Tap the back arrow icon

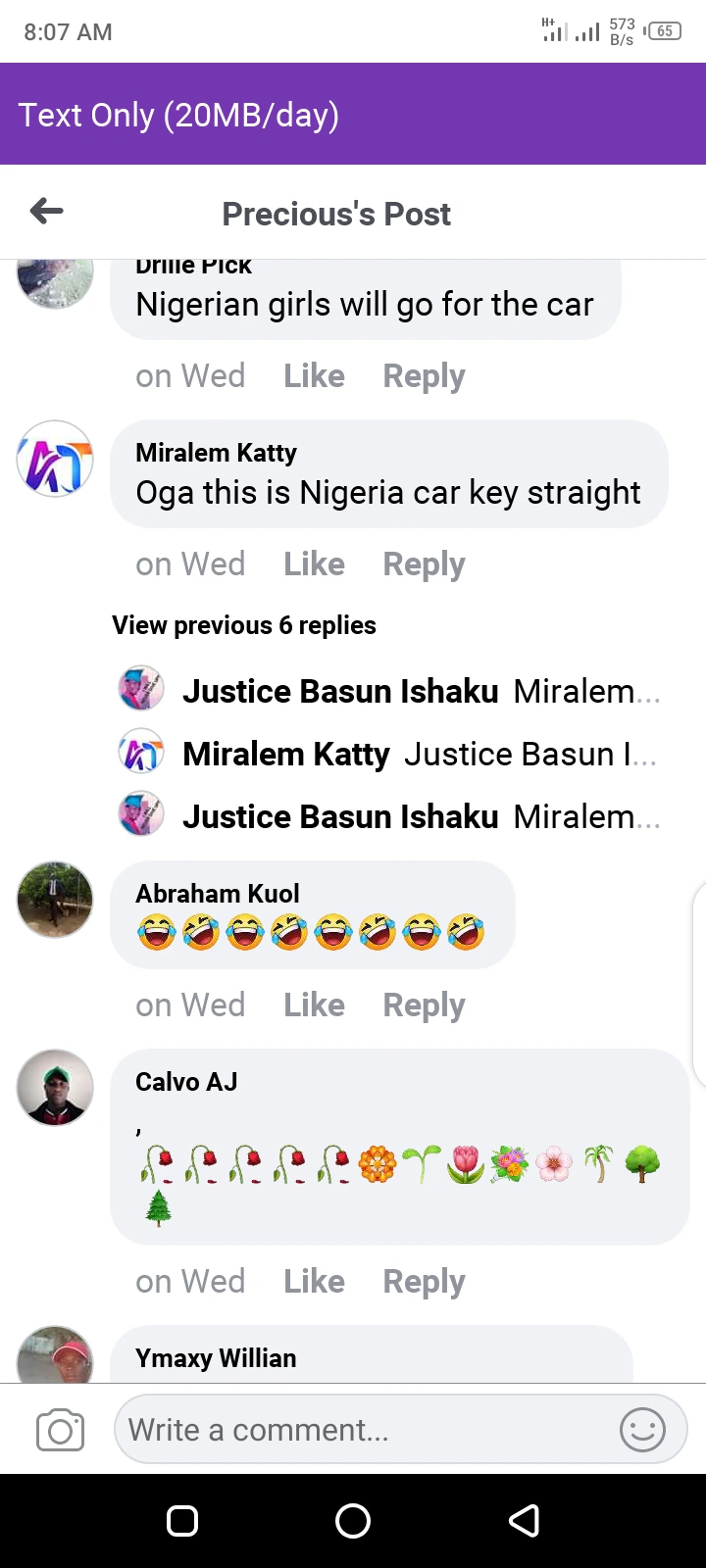tap(46, 211)
